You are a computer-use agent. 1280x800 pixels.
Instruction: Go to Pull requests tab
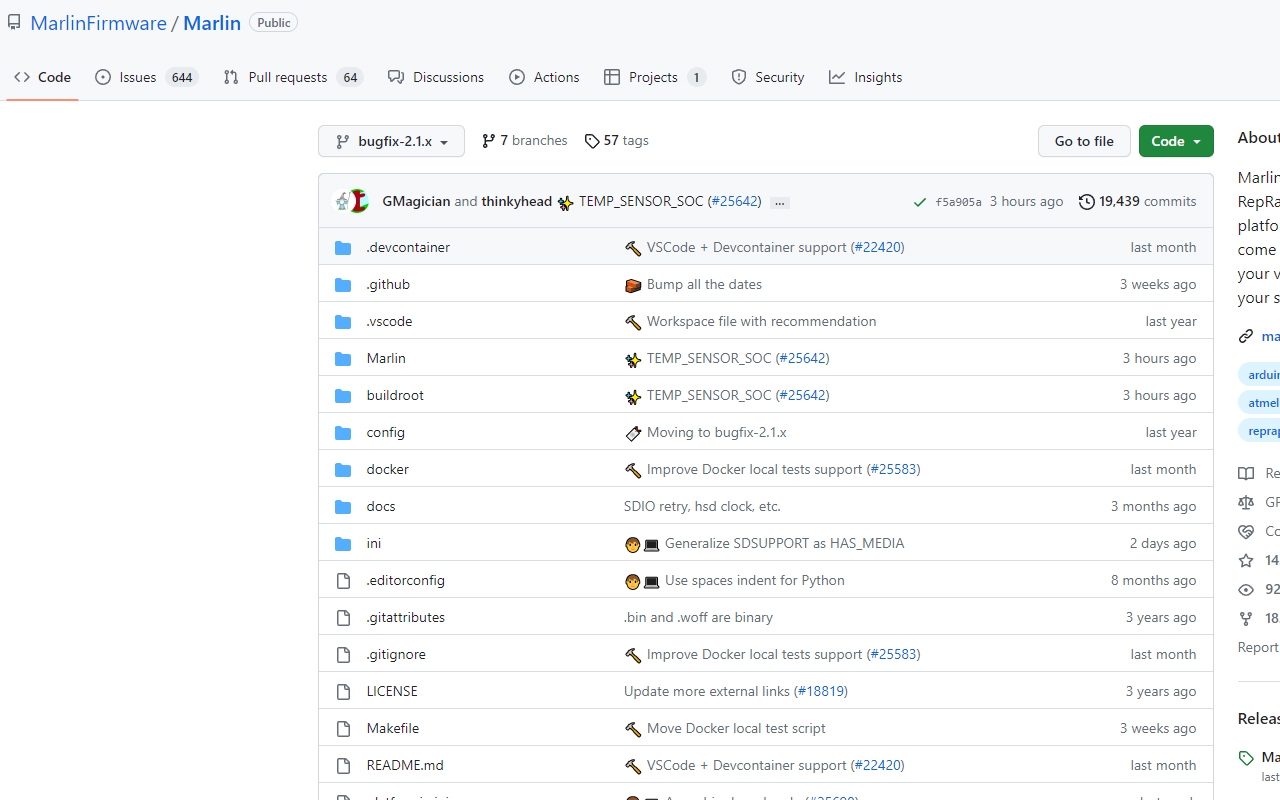tap(293, 77)
